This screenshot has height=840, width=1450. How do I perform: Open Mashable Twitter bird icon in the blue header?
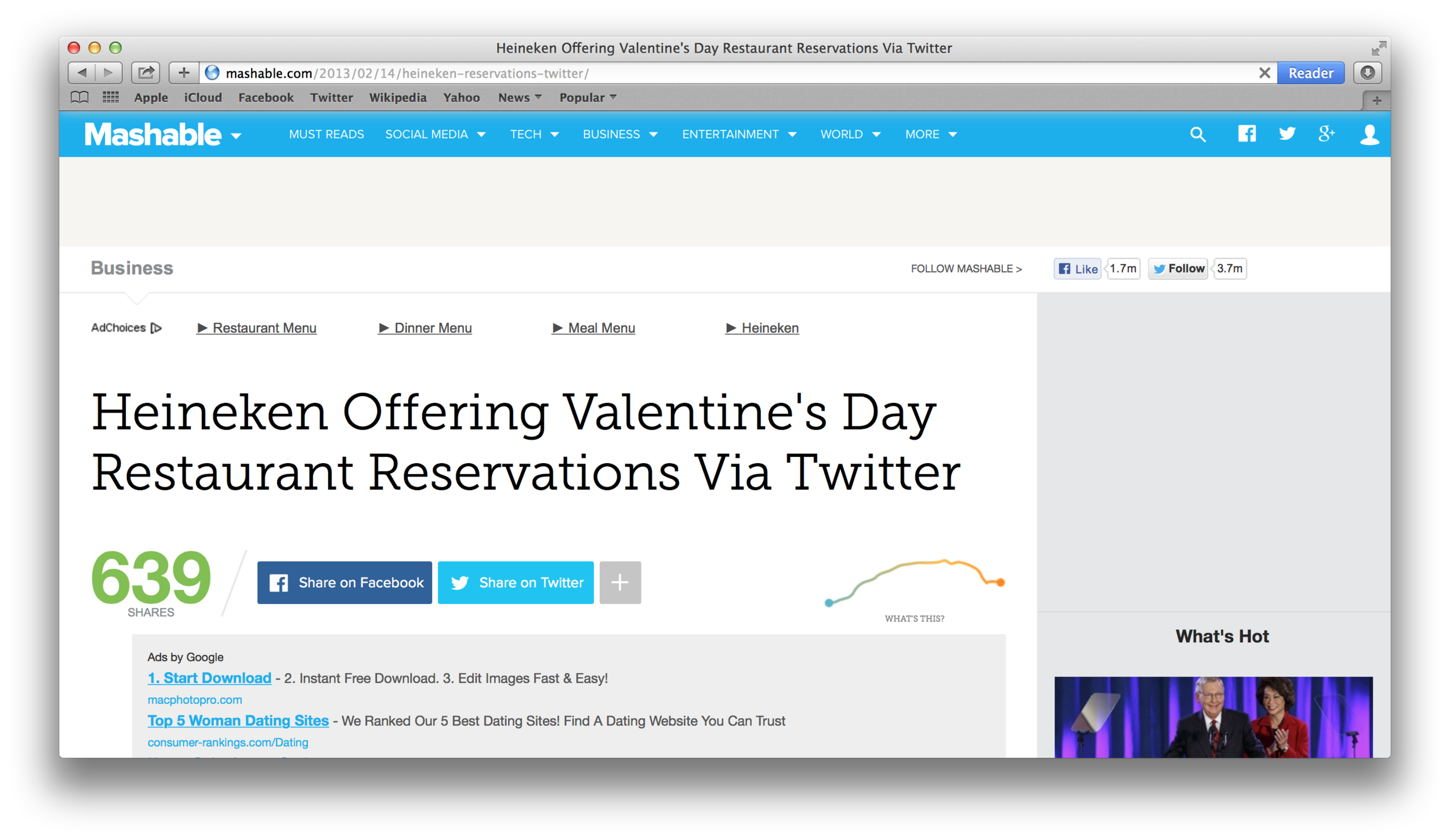point(1287,134)
